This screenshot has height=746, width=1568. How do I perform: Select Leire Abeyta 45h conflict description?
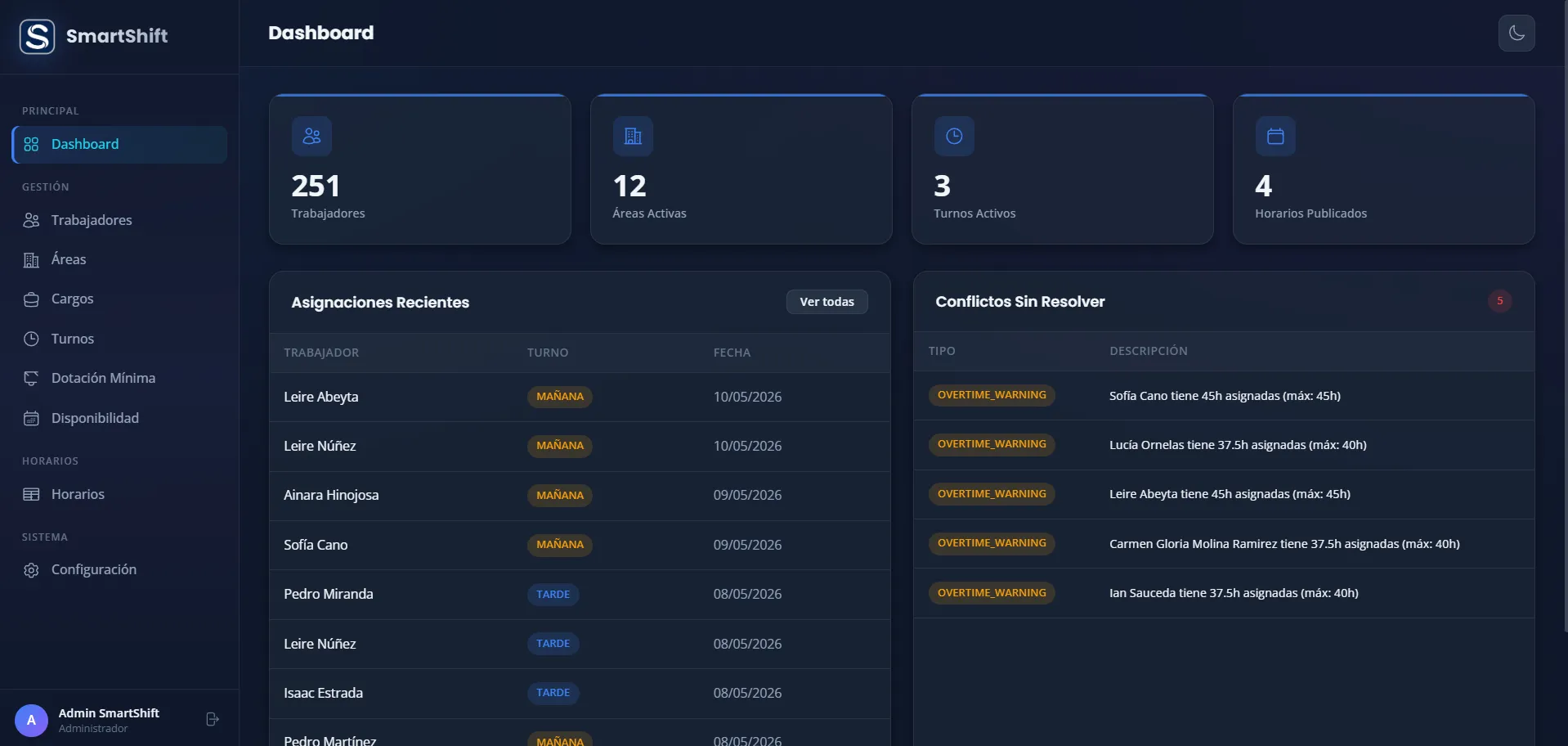pyautogui.click(x=1230, y=494)
